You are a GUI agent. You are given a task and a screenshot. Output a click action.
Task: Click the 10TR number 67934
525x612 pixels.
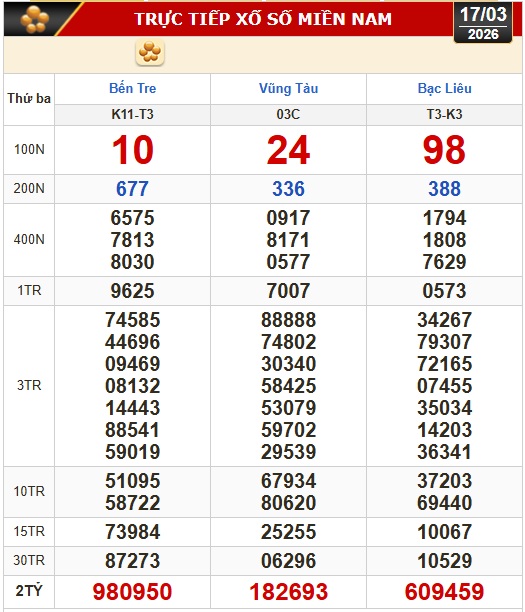tap(288, 481)
